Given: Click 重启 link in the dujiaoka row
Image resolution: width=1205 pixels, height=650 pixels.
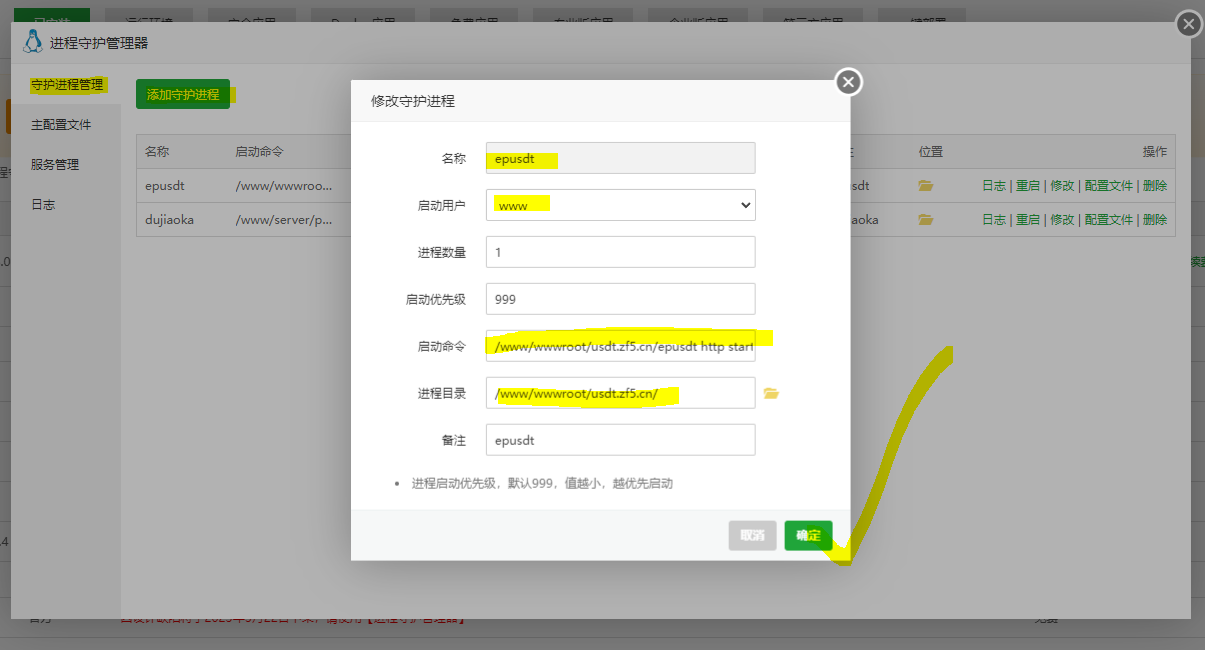Looking at the screenshot, I should [x=1027, y=220].
